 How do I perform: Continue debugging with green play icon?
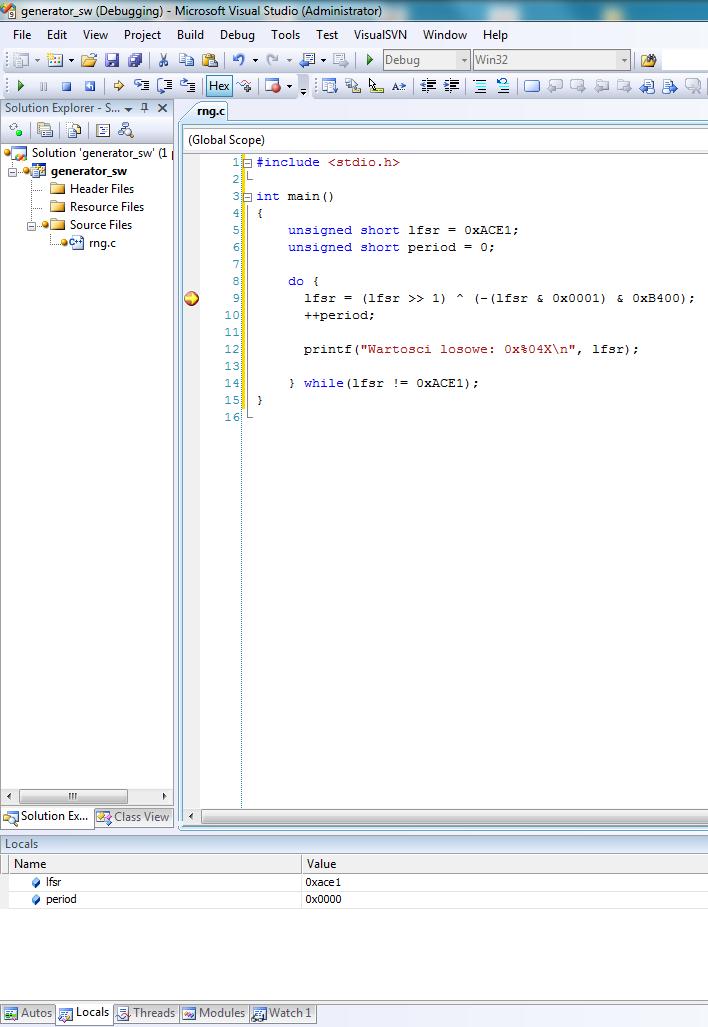20,86
